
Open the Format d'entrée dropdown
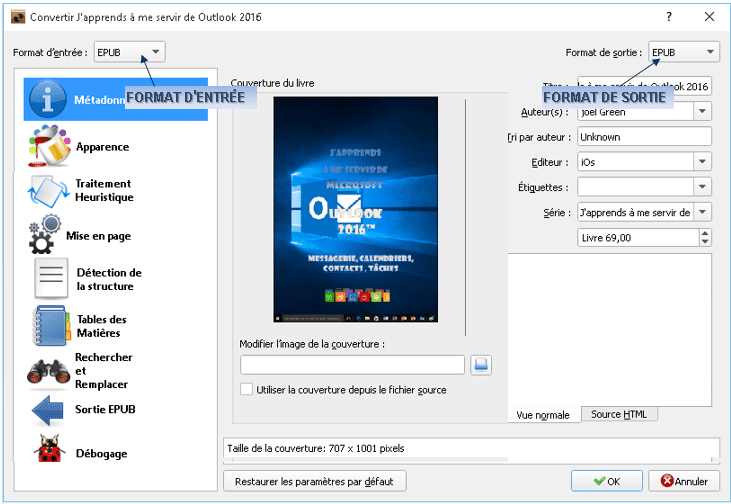point(130,52)
